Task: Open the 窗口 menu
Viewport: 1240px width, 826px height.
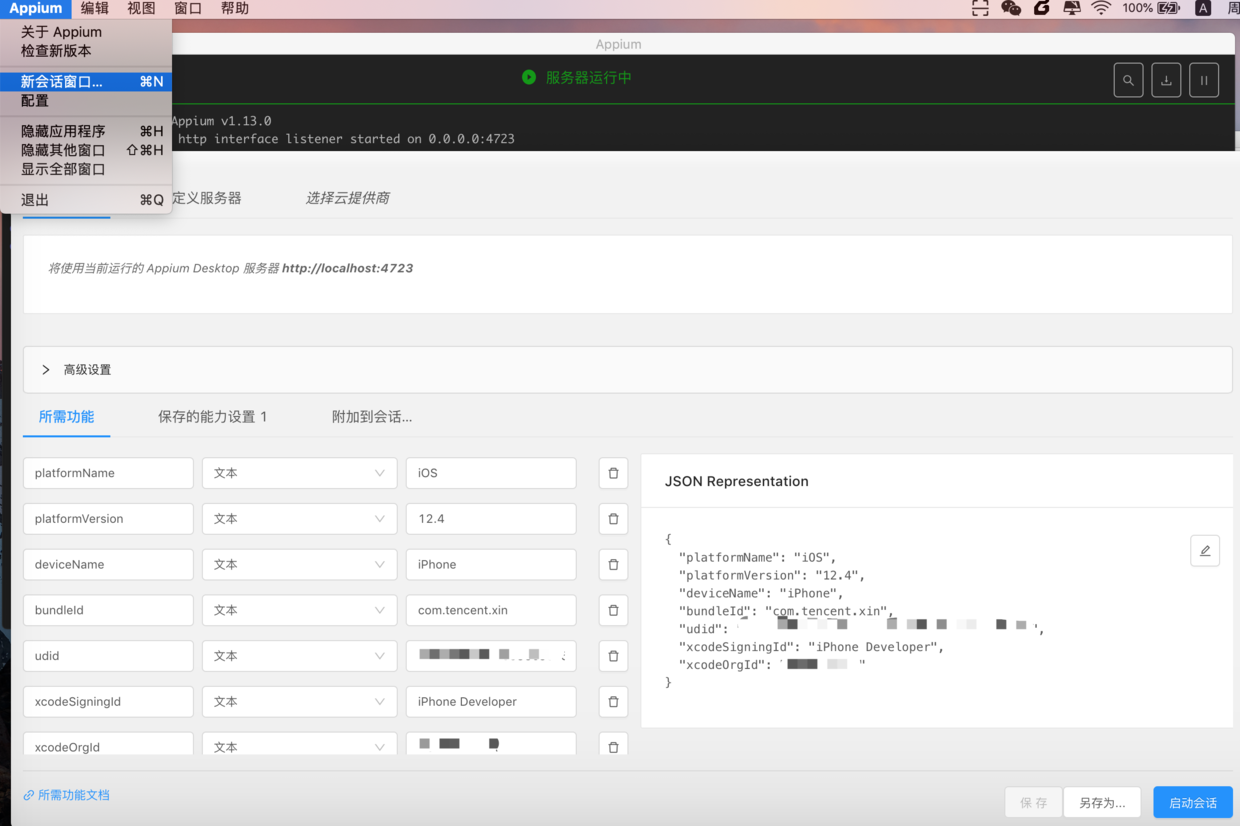Action: pos(188,8)
